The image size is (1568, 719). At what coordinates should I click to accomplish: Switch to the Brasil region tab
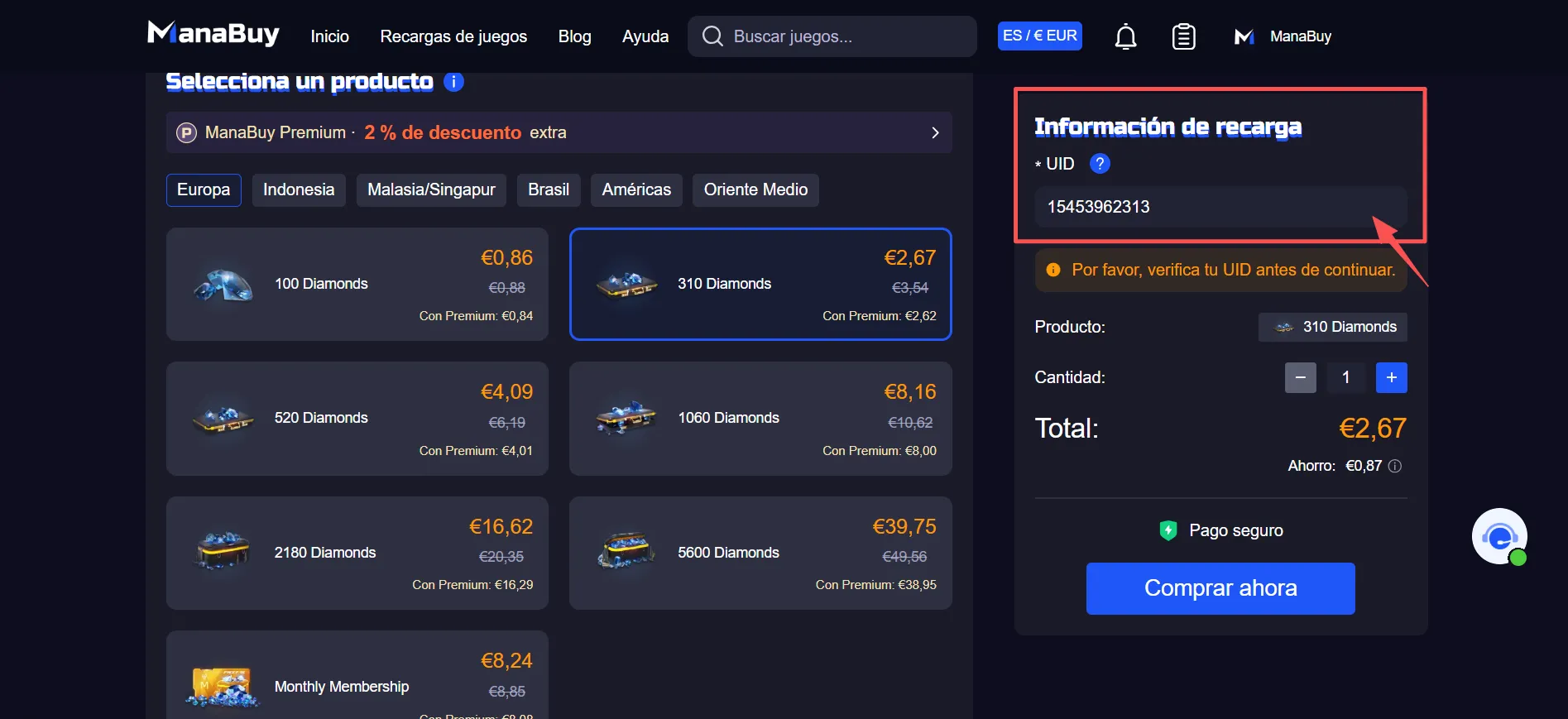click(549, 189)
